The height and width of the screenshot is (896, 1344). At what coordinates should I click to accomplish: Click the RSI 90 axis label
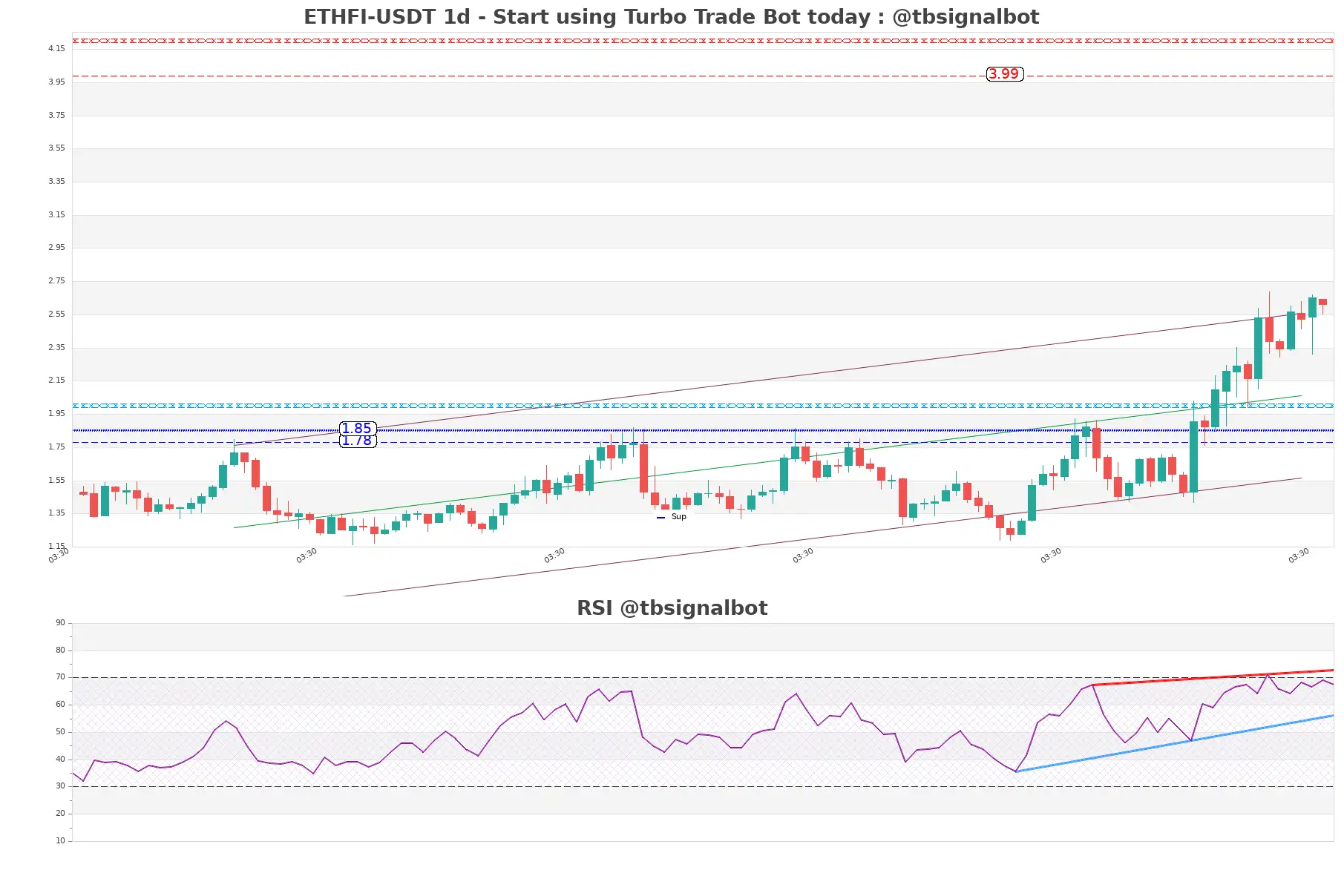point(60,623)
